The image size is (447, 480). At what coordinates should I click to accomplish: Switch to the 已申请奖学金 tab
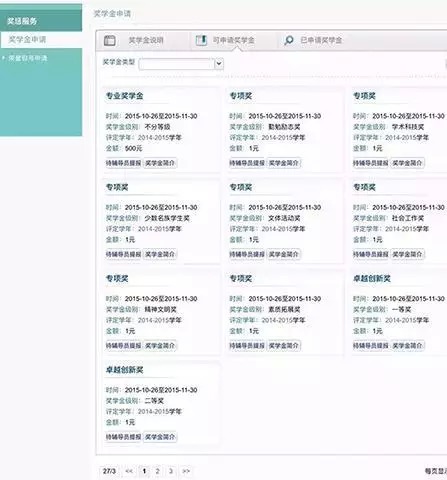tap(321, 40)
